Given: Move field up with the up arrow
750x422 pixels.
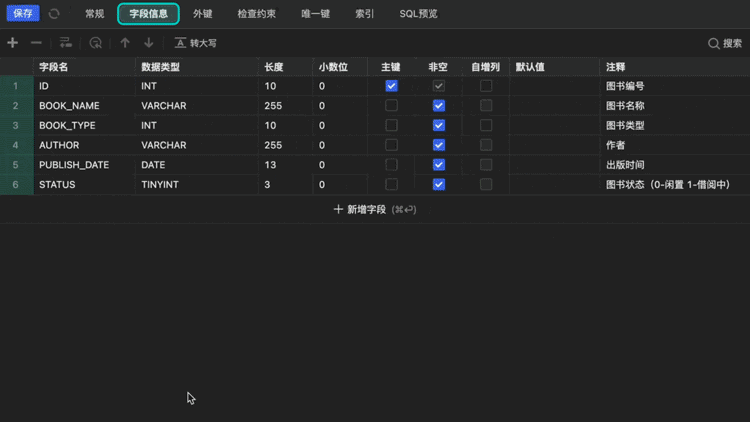Looking at the screenshot, I should pyautogui.click(x=125, y=43).
